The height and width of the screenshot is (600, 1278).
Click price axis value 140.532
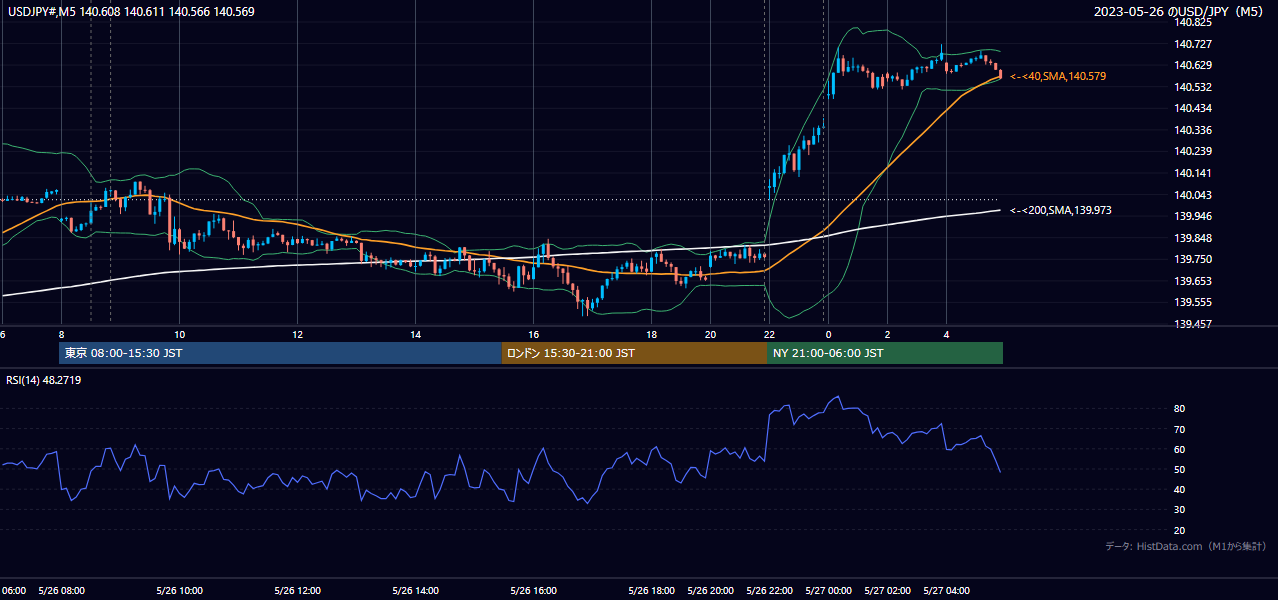(x=1192, y=87)
